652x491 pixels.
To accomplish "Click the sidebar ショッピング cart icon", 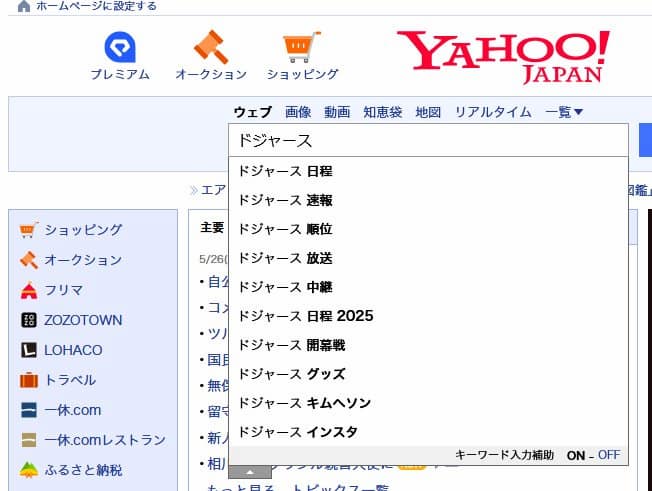I will pyautogui.click(x=29, y=230).
